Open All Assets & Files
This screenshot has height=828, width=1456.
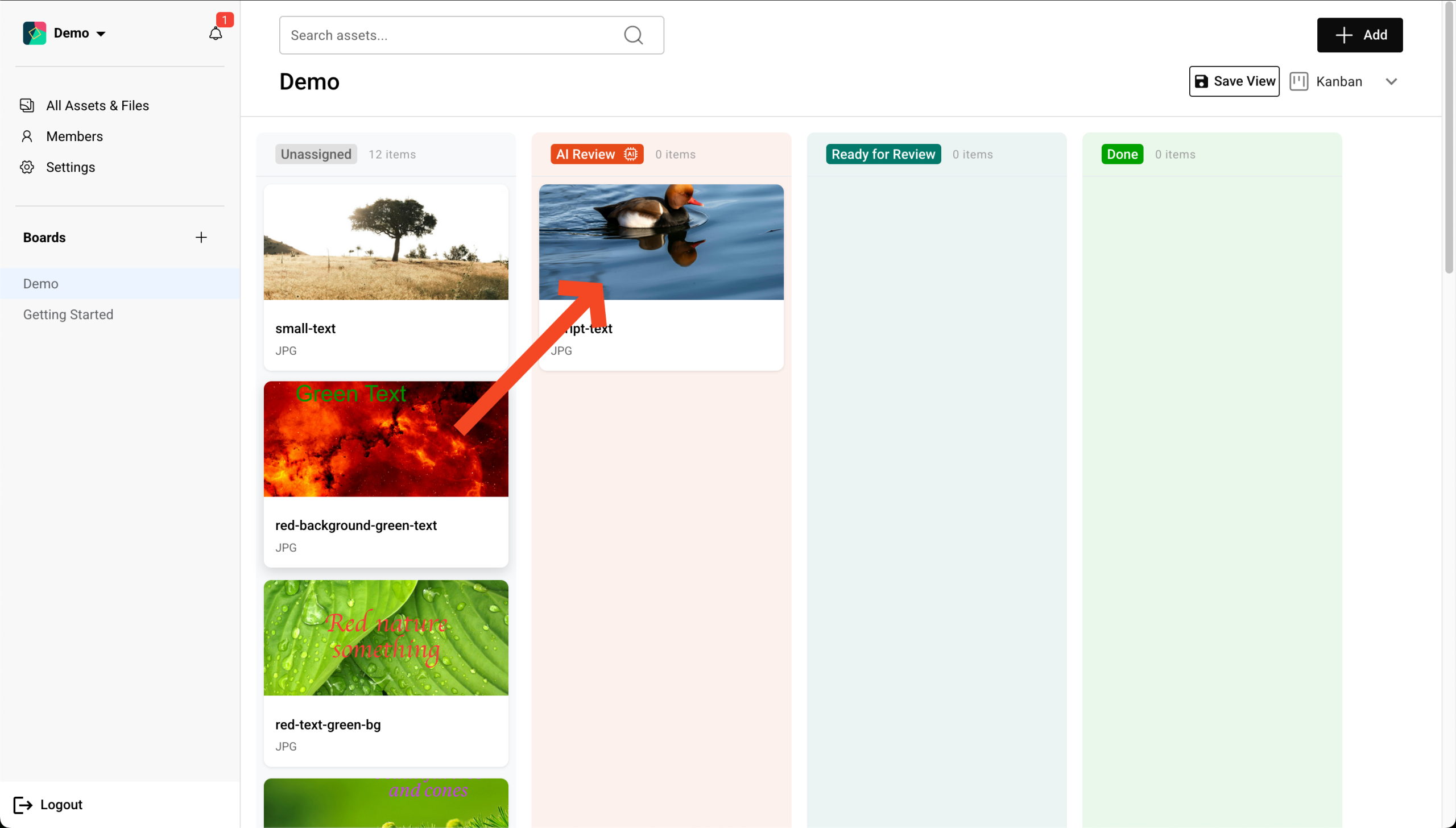pos(97,106)
